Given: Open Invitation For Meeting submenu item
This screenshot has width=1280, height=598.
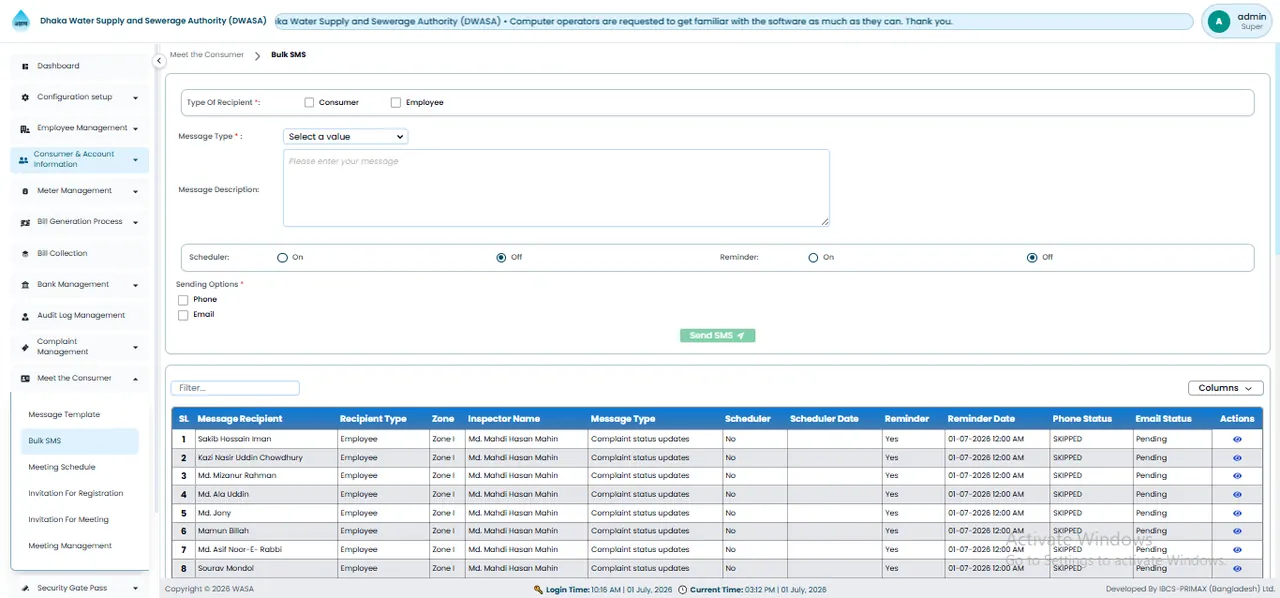Looking at the screenshot, I should click(79, 520).
